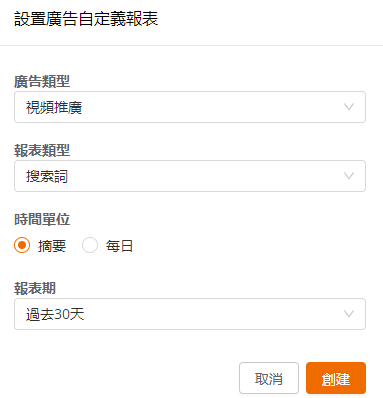Click the orange 創建 create button
The image size is (383, 398).
click(x=336, y=378)
